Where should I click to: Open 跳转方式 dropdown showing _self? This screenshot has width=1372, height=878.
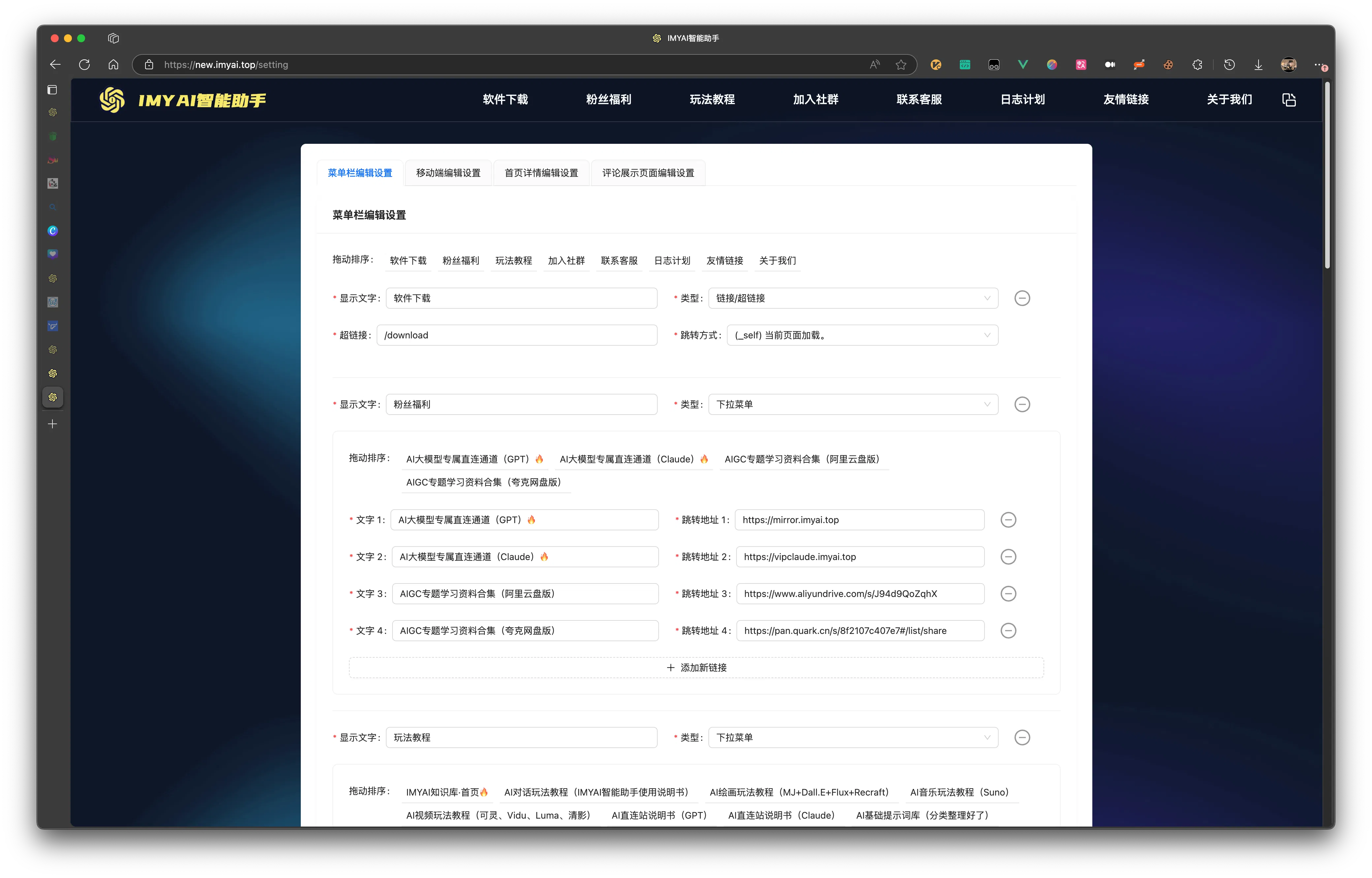(x=862, y=335)
